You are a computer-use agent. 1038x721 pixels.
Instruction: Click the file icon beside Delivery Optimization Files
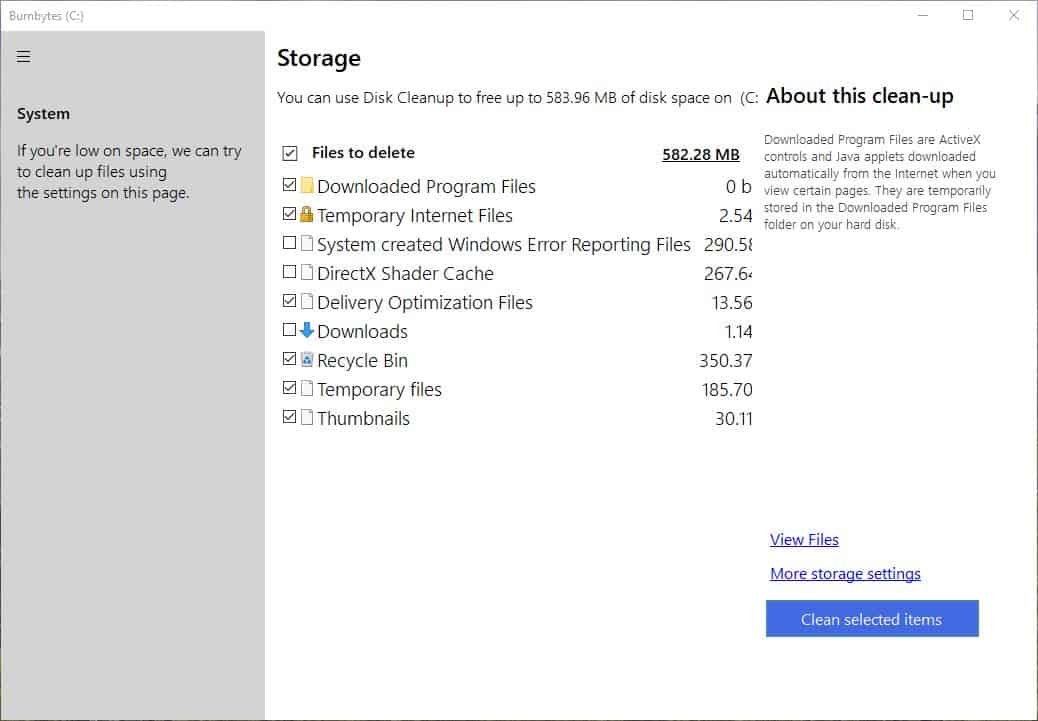coord(306,301)
